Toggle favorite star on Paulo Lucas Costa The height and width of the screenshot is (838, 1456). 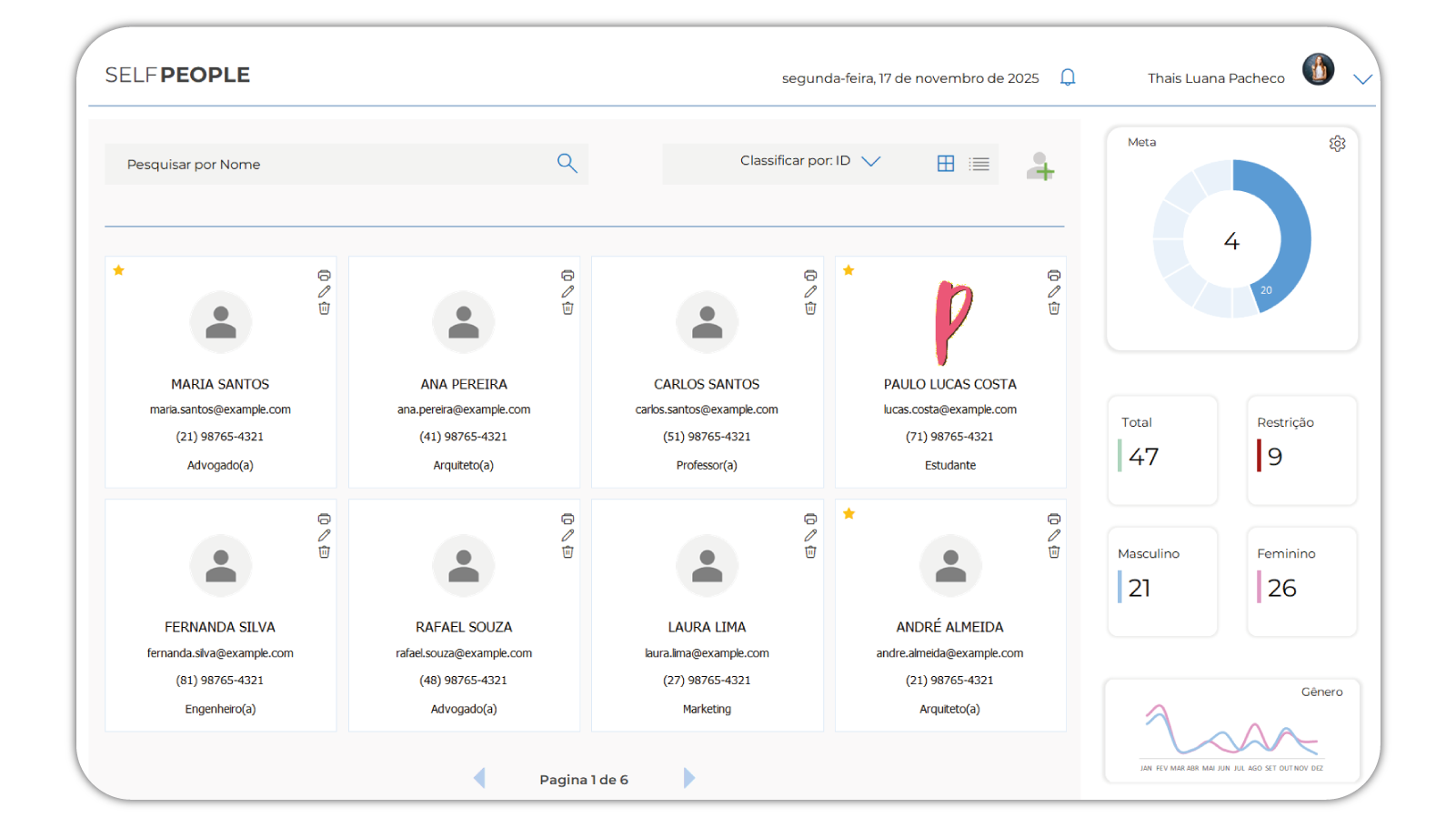(848, 270)
